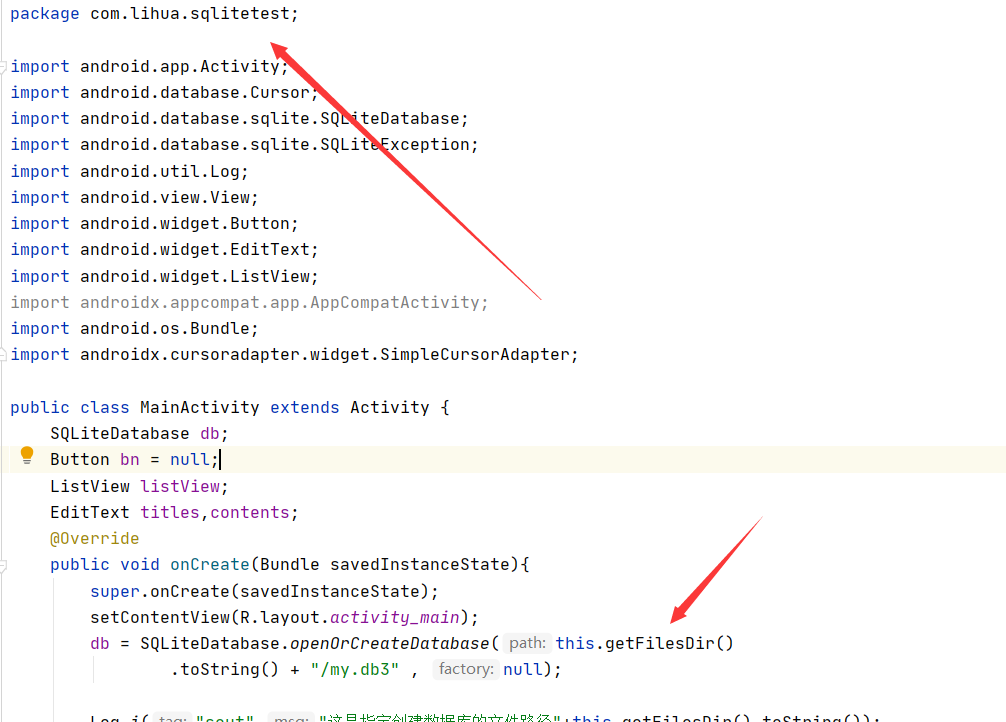Click the fold arrow next to onCreate method

click(4, 563)
